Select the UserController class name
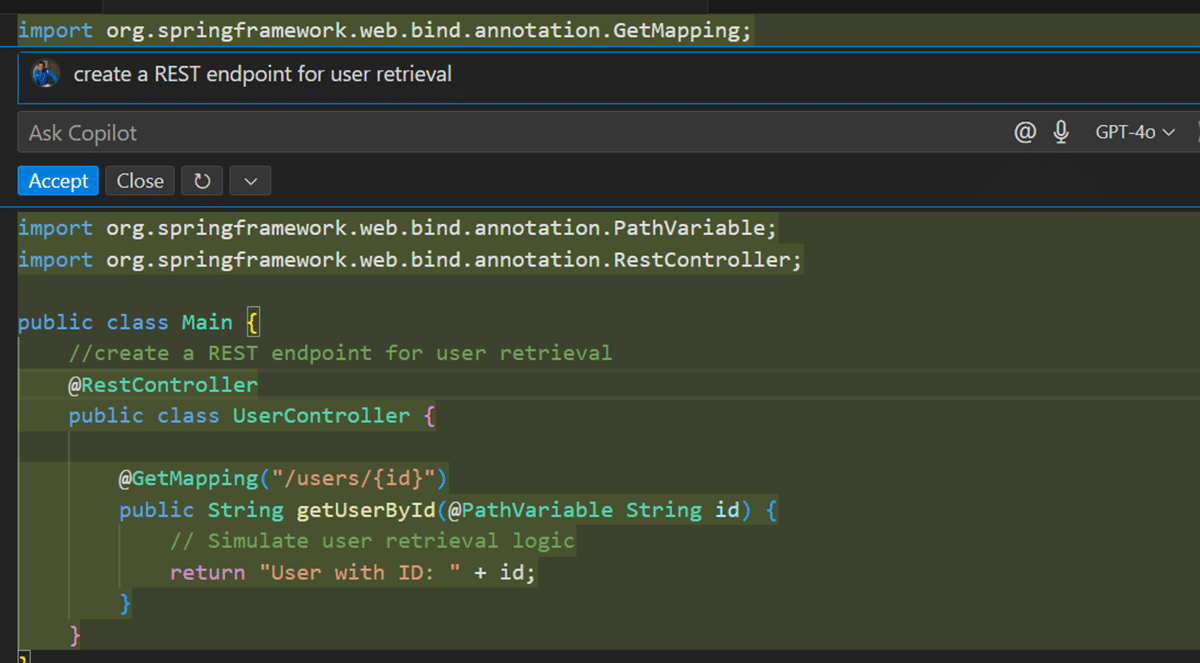Image resolution: width=1200 pixels, height=663 pixels. point(321,416)
